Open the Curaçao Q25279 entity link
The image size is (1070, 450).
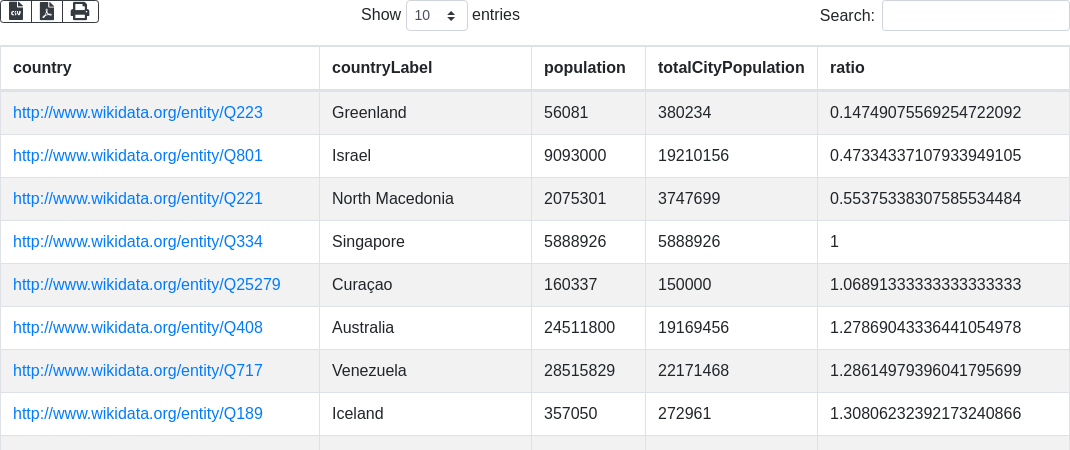[147, 285]
